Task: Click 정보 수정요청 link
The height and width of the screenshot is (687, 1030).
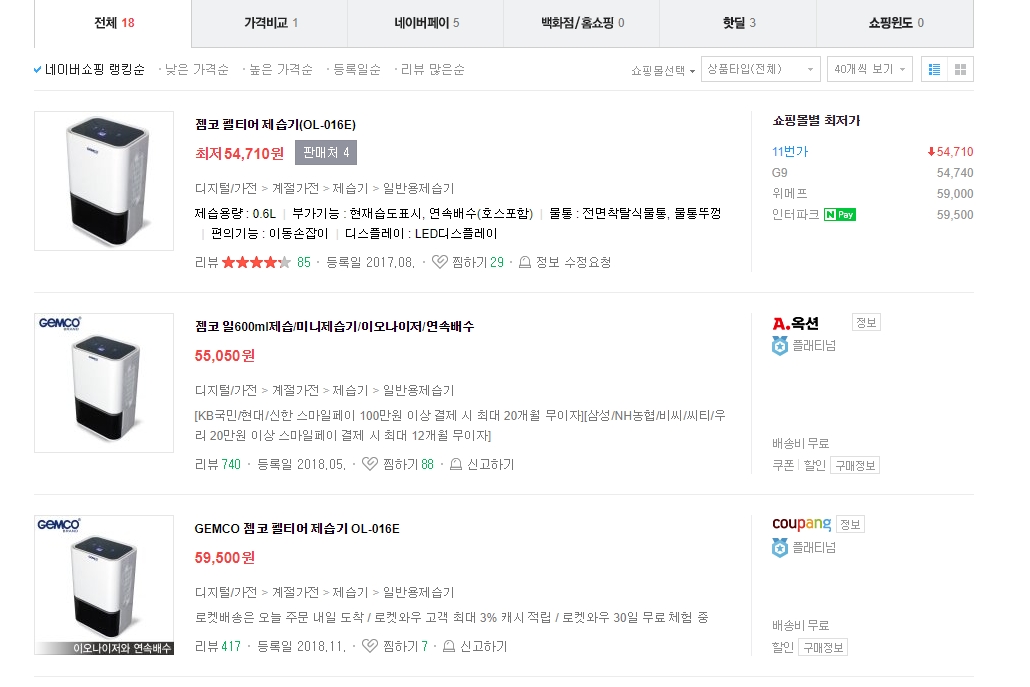Action: point(573,262)
